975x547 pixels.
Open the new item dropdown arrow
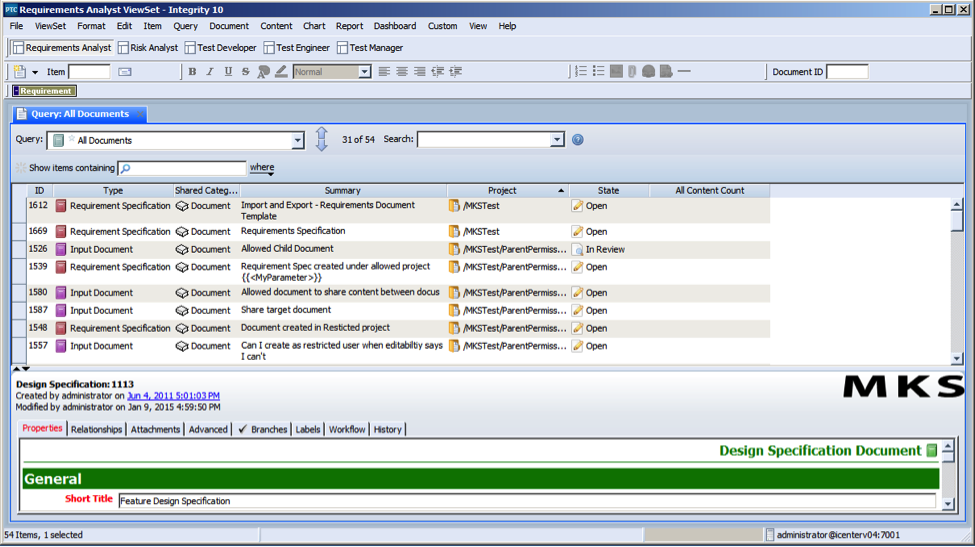(x=35, y=72)
